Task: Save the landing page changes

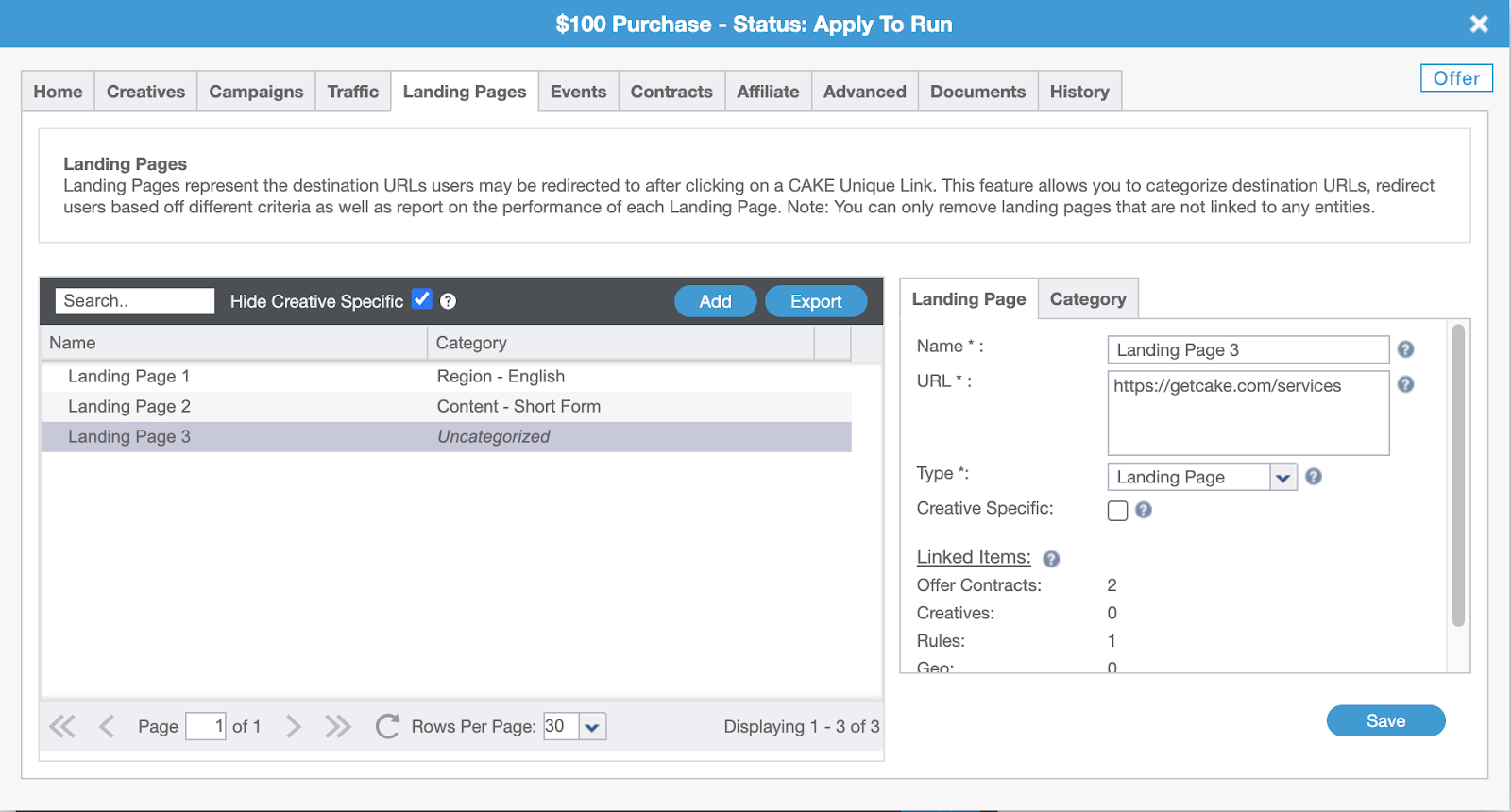Action: pos(1385,720)
